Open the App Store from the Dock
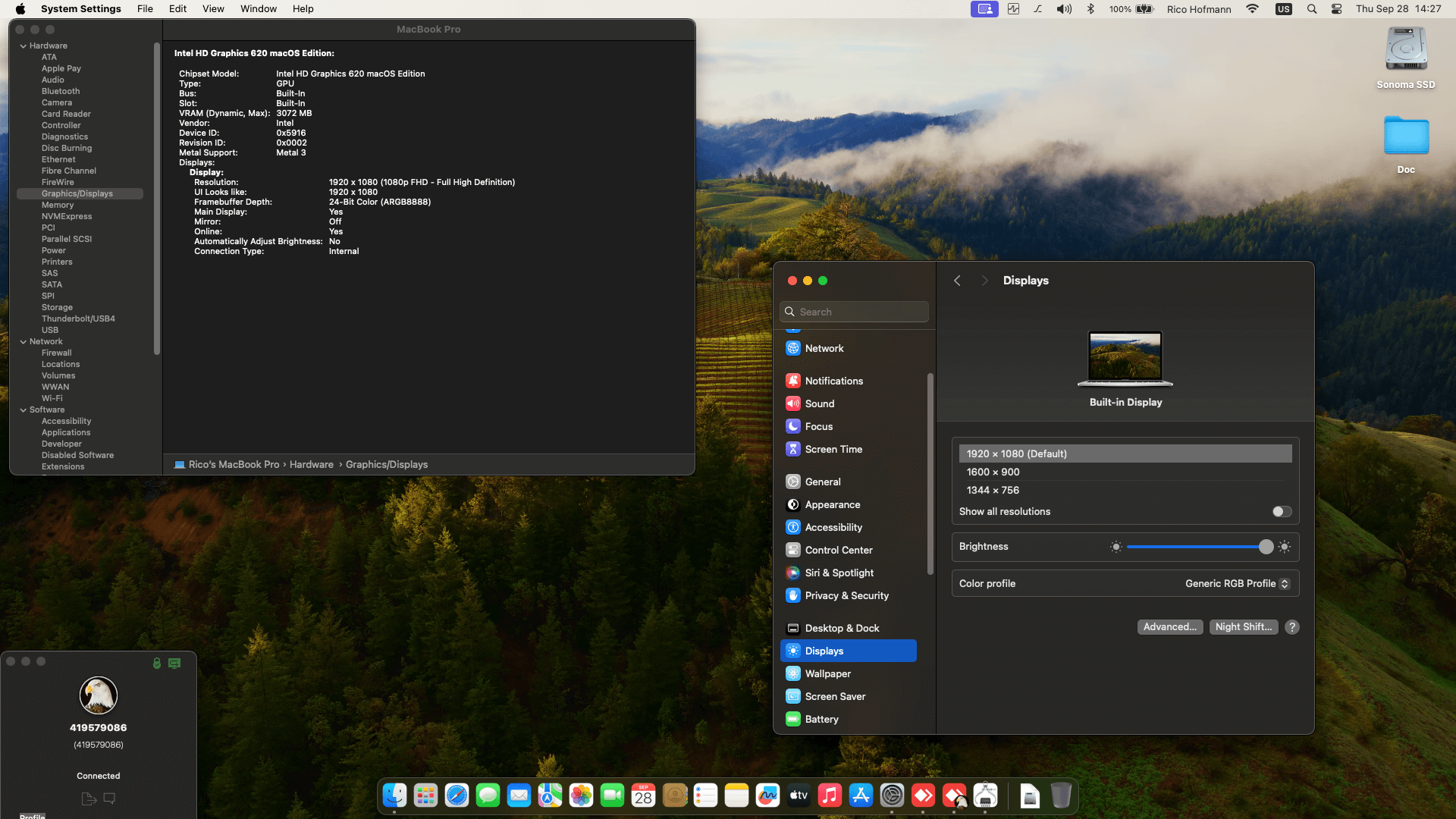This screenshot has width=1456, height=819. (861, 795)
